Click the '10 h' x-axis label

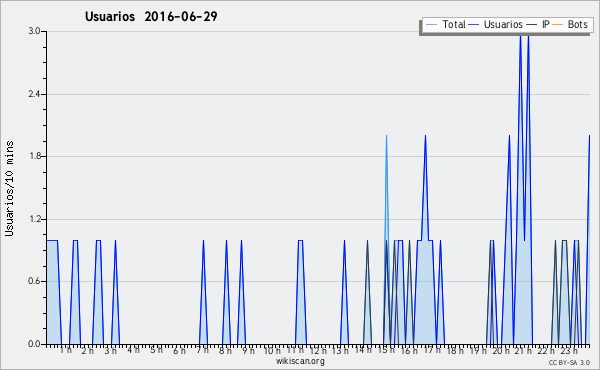(x=272, y=350)
